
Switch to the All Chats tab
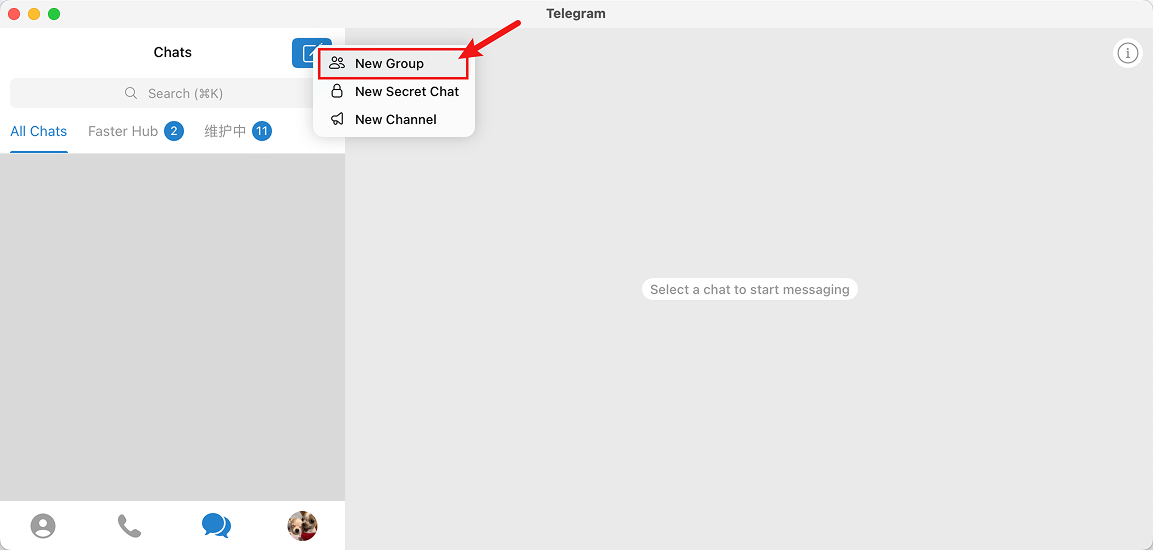[x=38, y=132]
